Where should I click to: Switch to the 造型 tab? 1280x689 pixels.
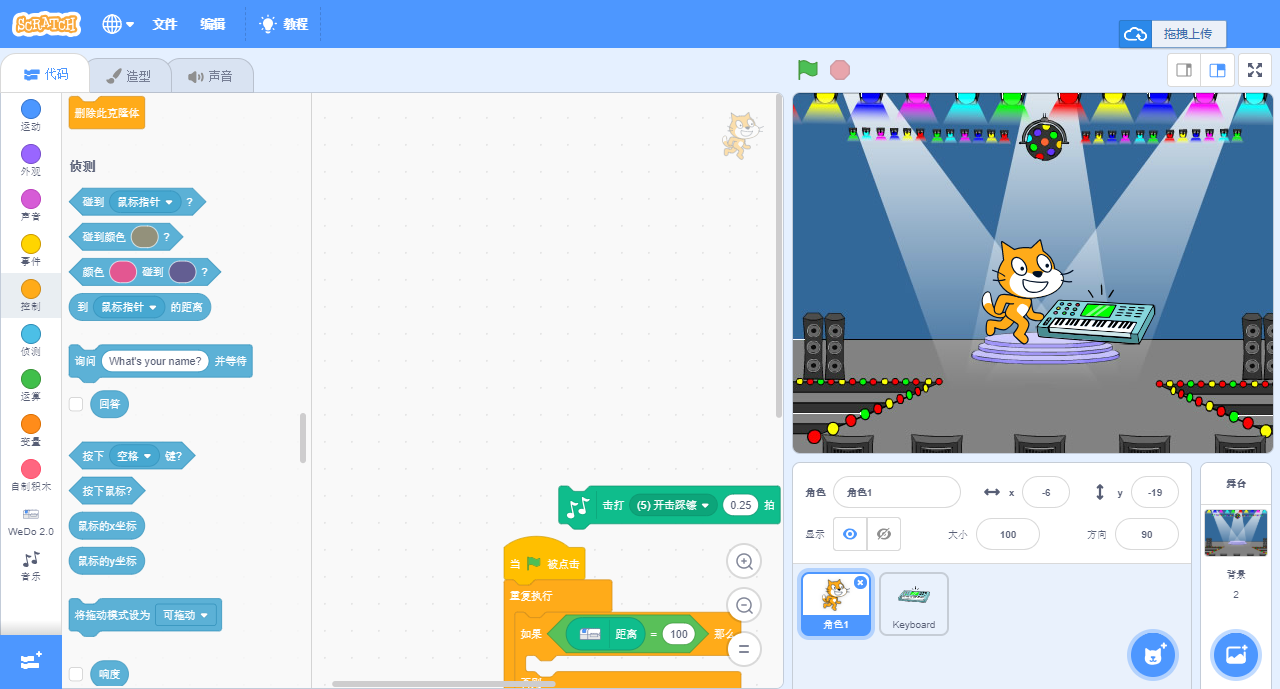coord(129,76)
